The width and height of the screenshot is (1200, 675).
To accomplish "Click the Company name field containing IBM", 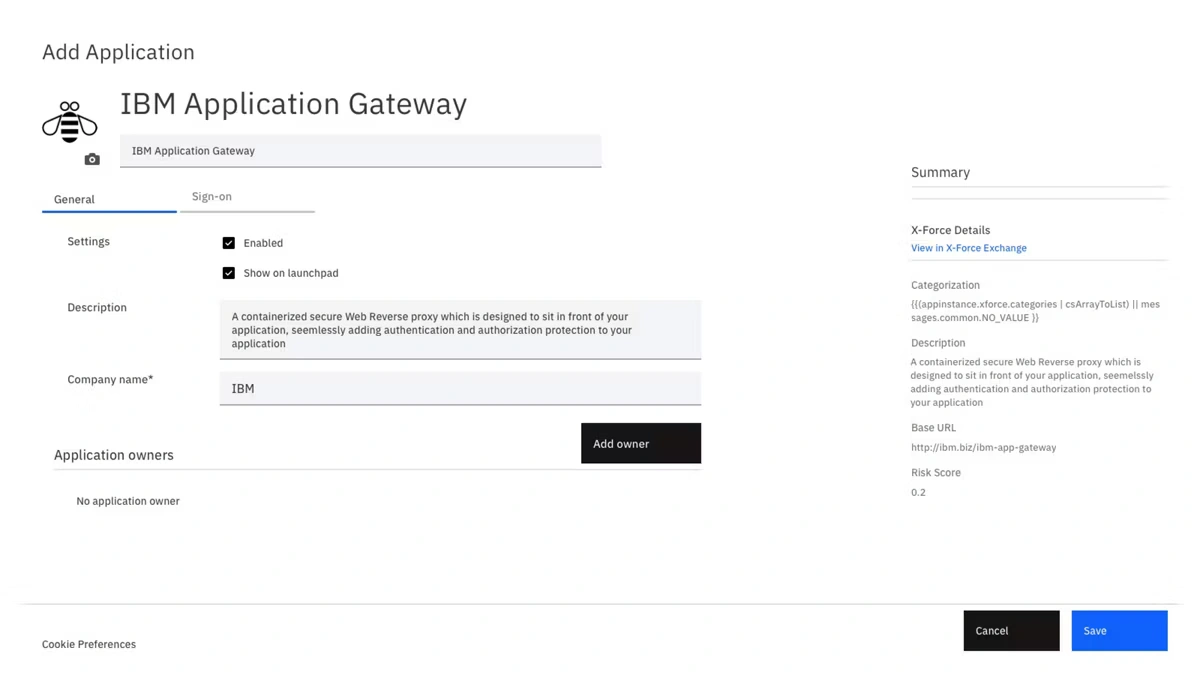I will tap(460, 388).
